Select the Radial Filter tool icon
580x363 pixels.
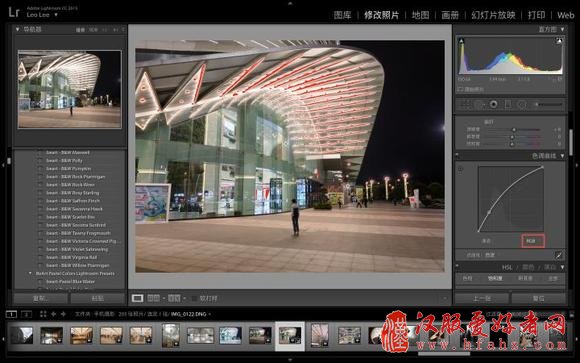point(522,105)
